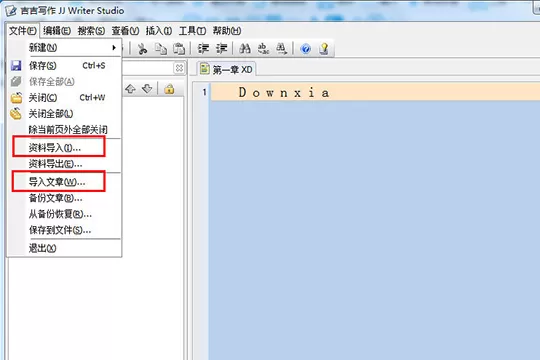Viewport: 540px width, 360px height.
Task: Click the Find Next binoculars-arrow icon
Action: pyautogui.click(x=281, y=49)
